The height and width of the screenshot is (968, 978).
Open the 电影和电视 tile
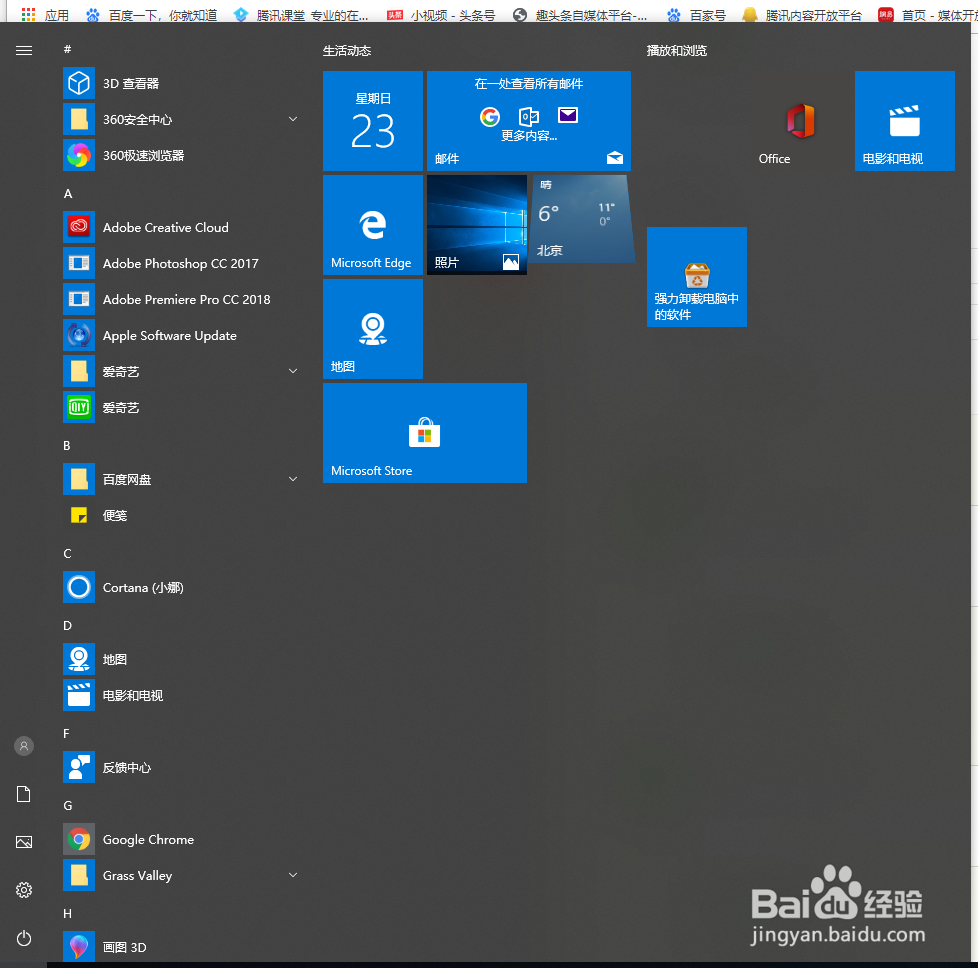click(x=904, y=121)
